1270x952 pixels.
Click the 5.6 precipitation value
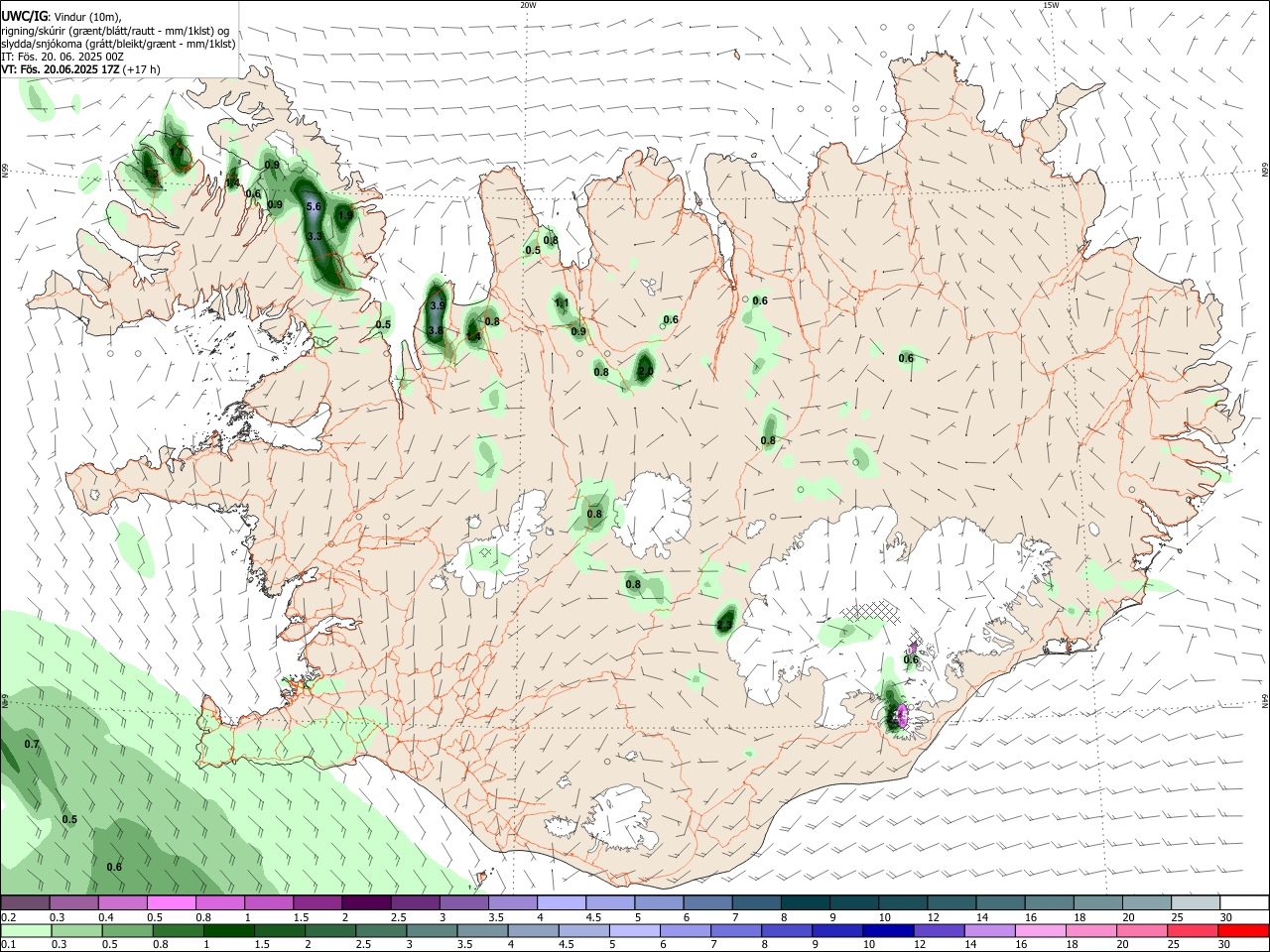click(315, 206)
